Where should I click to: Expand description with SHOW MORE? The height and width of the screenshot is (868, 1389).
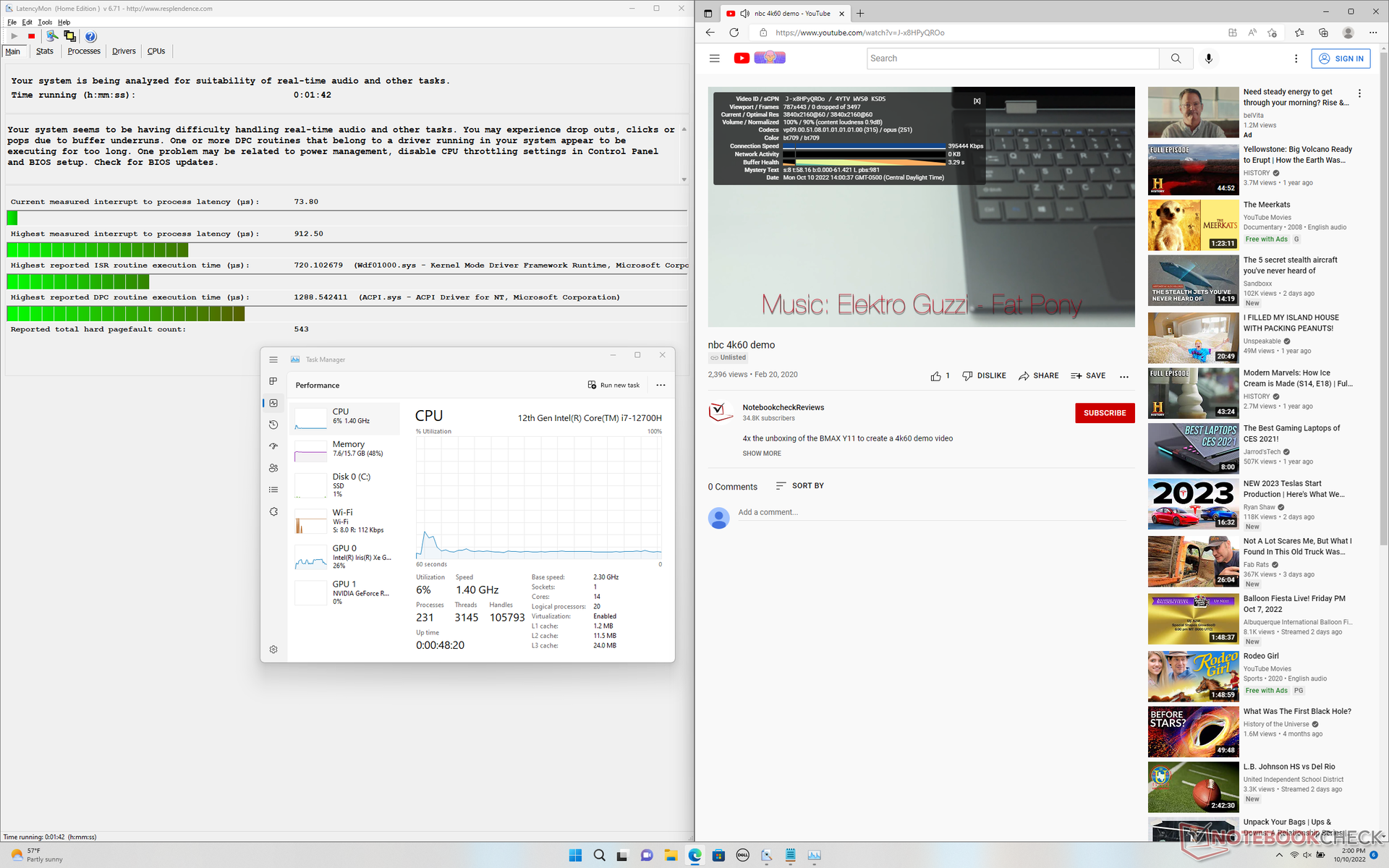761,454
